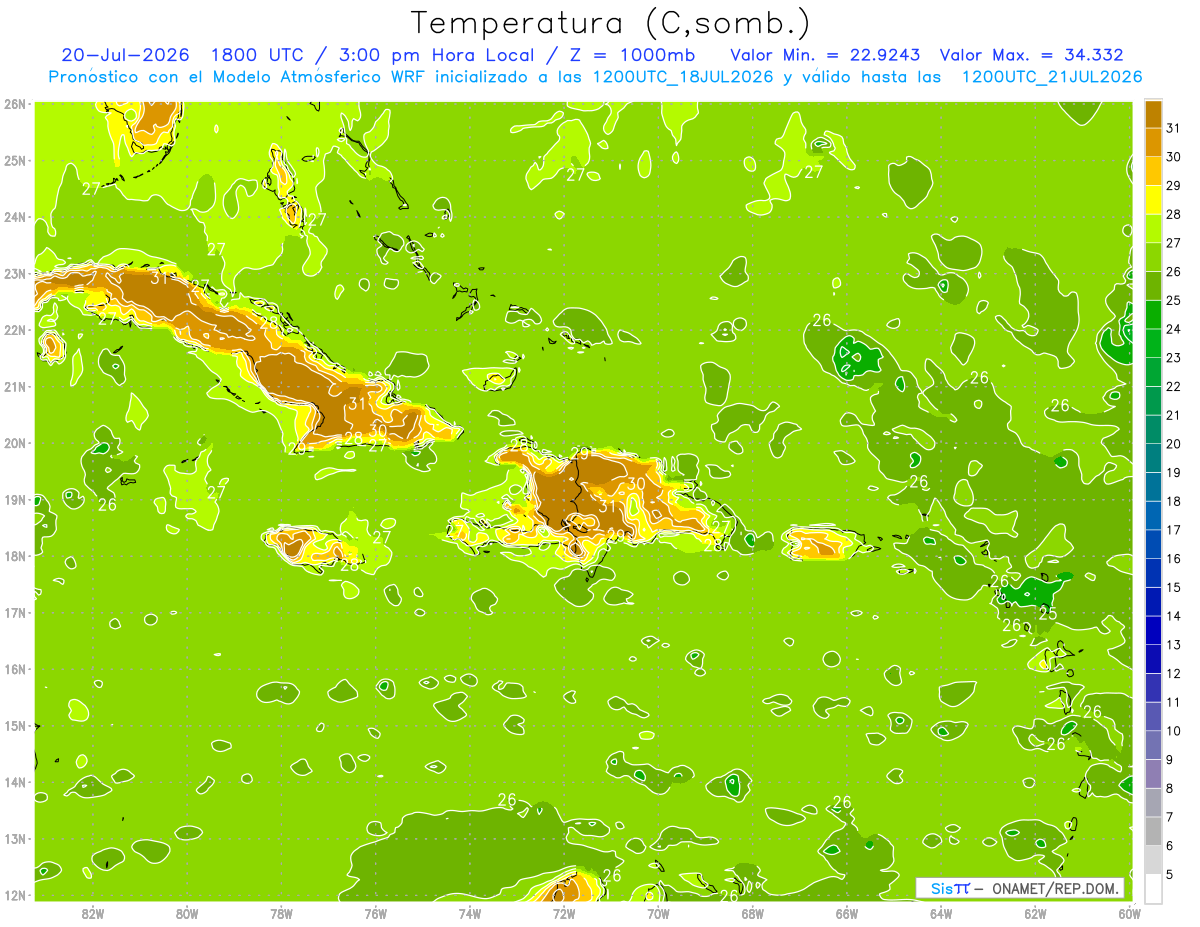Viewport: 1200px width, 927px height.
Task: Click the "26N" latitude axis label
Action: (16, 104)
